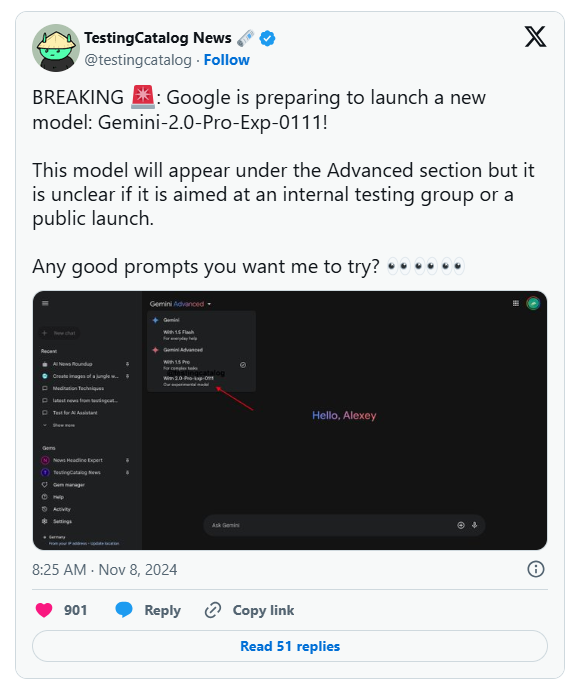The width and height of the screenshot is (583, 686).
Task: Click the blue verified badge
Action: pyautogui.click(x=267, y=38)
